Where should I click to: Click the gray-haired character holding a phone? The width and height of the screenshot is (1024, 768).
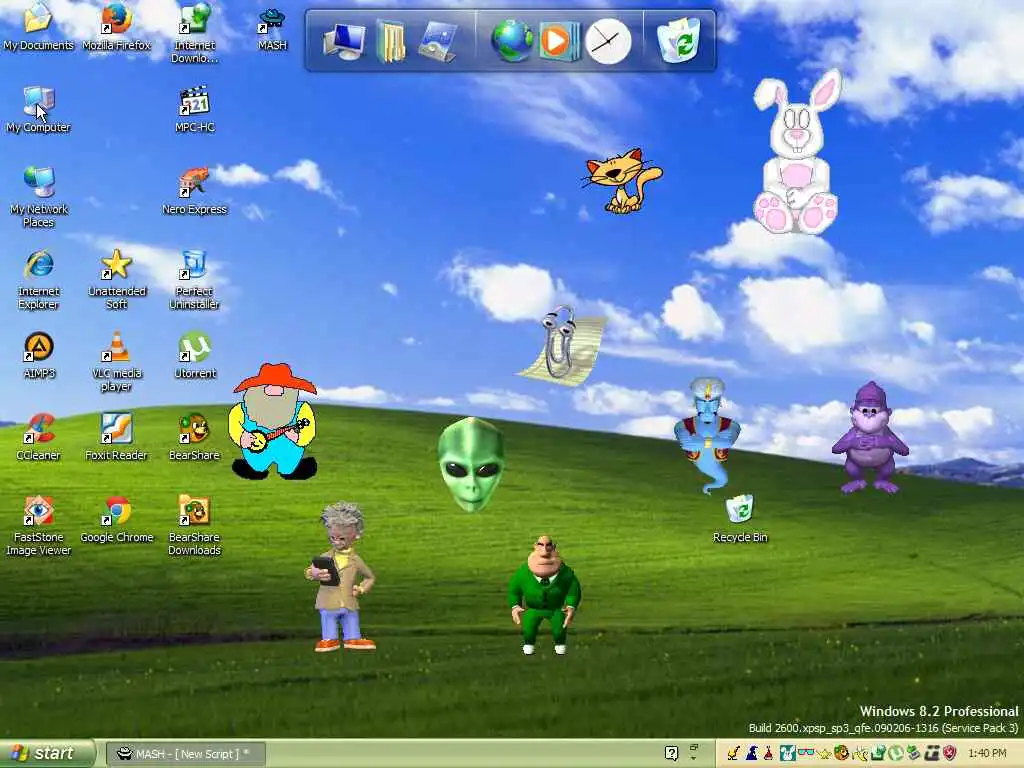click(x=341, y=576)
